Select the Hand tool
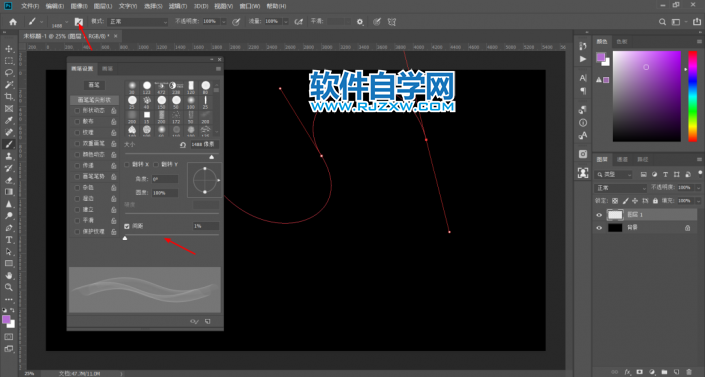Image resolution: width=705 pixels, height=377 pixels. (x=9, y=275)
